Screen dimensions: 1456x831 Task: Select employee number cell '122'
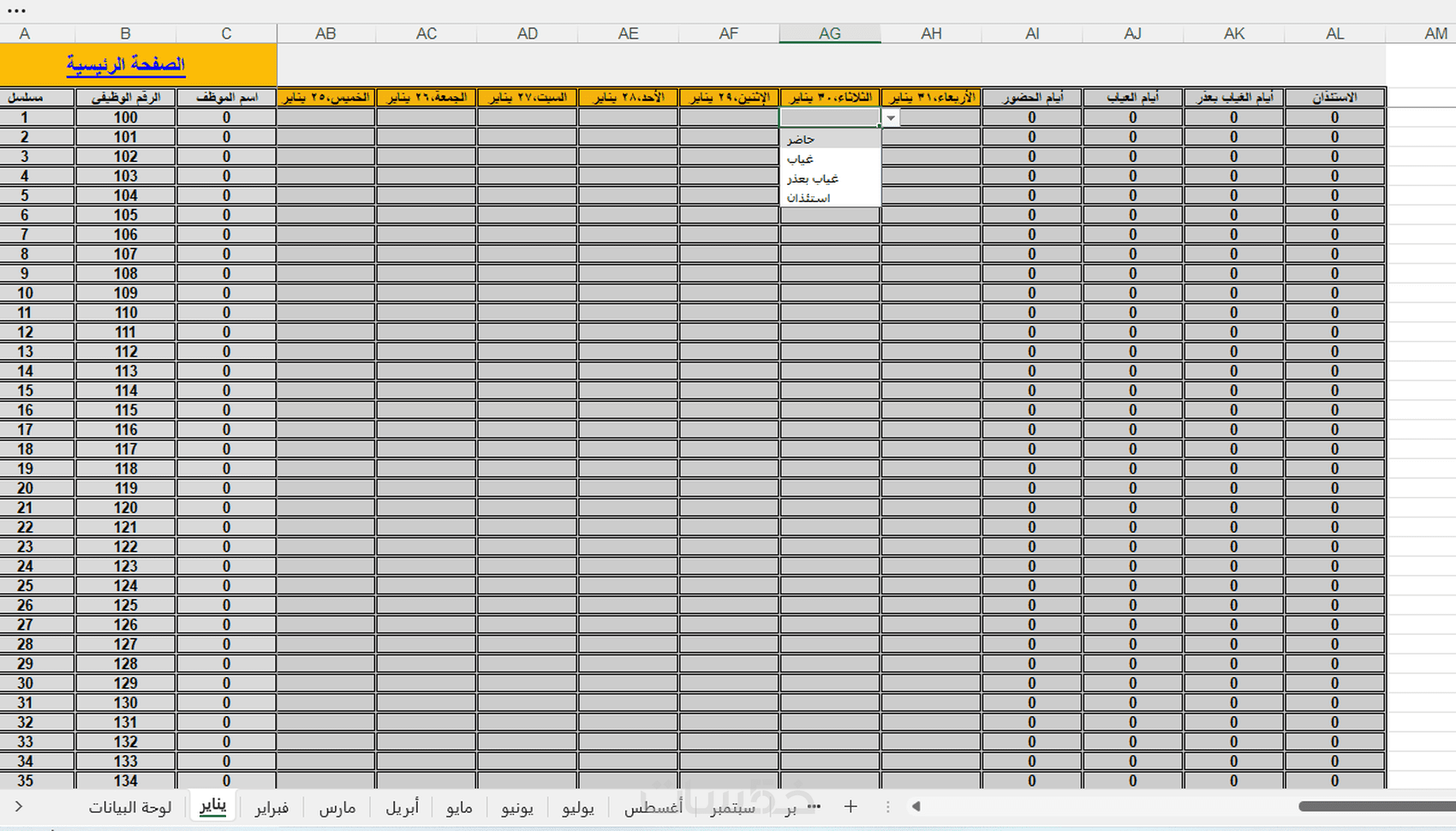[x=126, y=547]
